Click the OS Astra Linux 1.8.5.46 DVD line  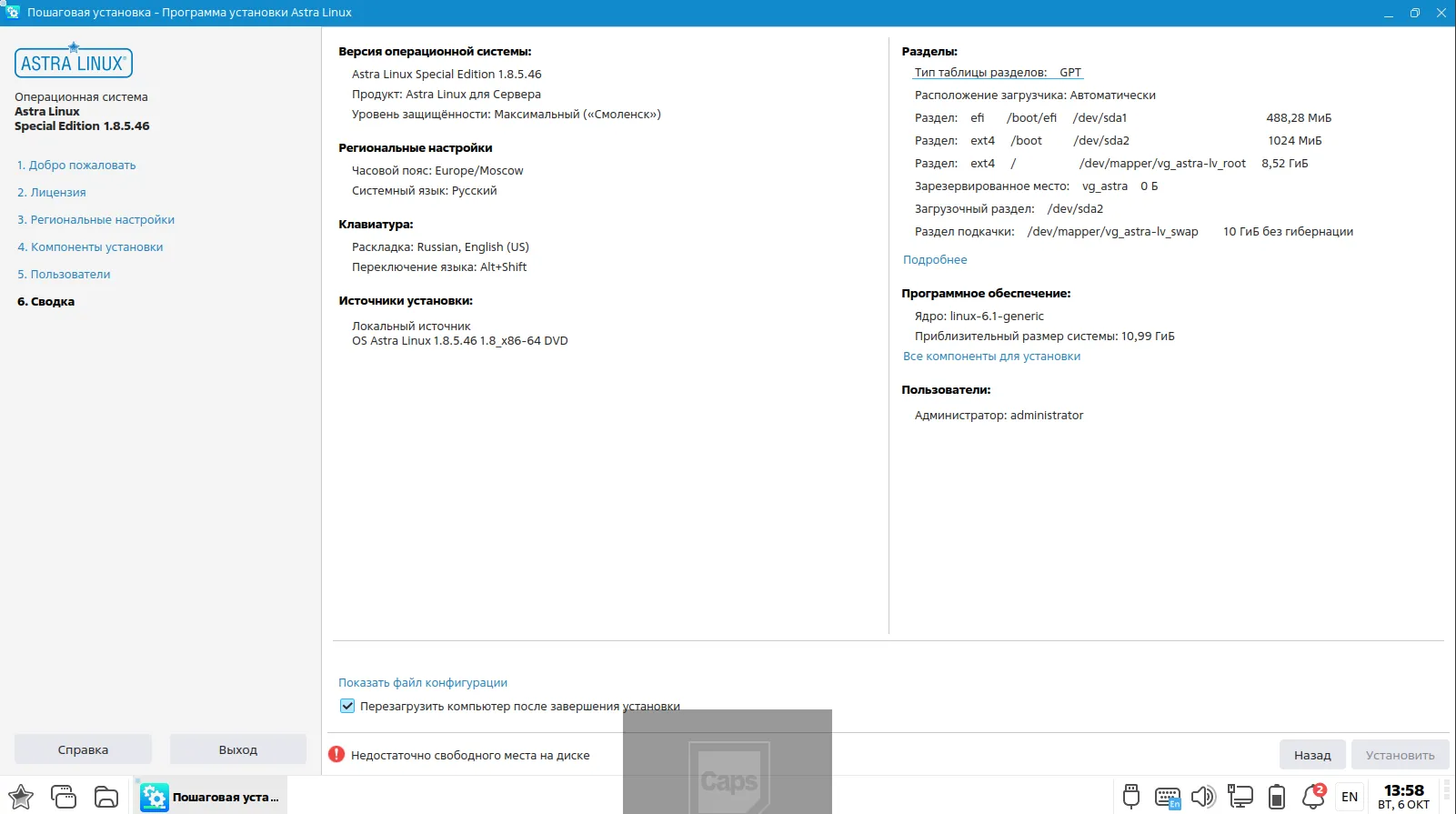coord(459,340)
